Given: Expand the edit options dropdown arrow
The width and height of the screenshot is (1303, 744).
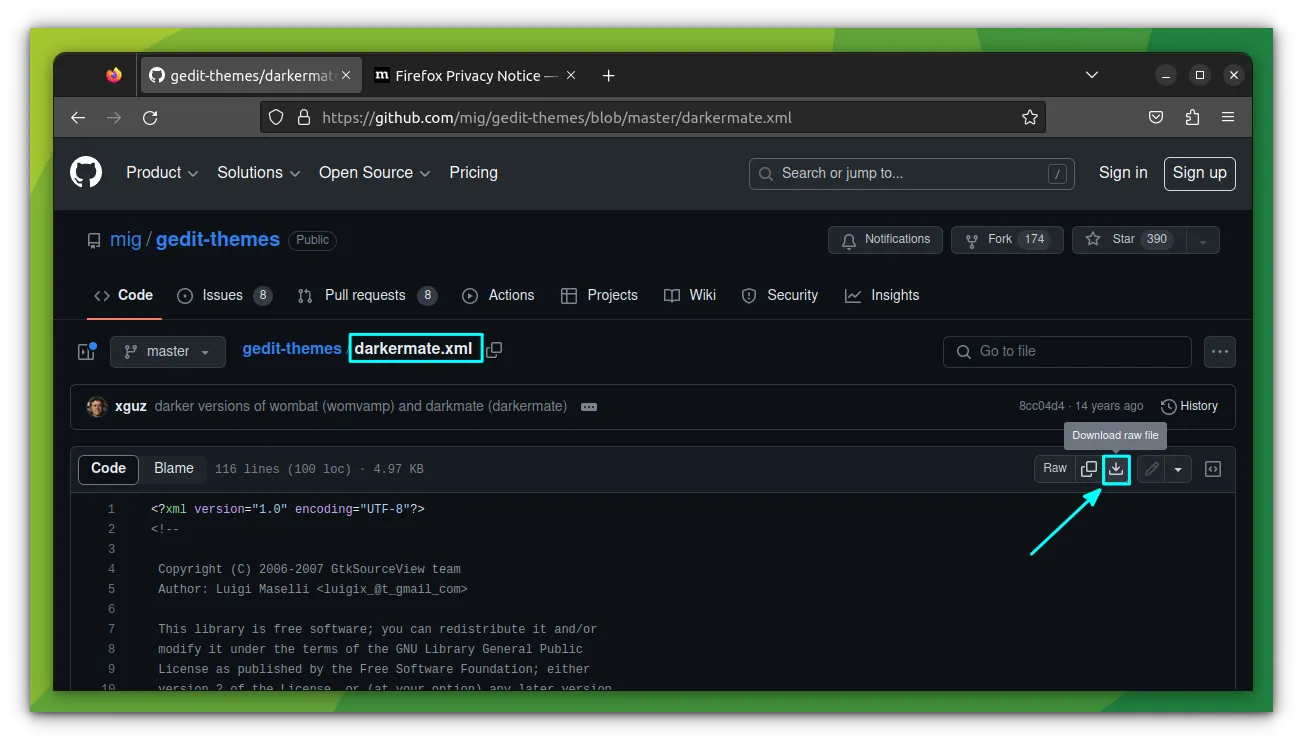Looking at the screenshot, I should [1178, 468].
